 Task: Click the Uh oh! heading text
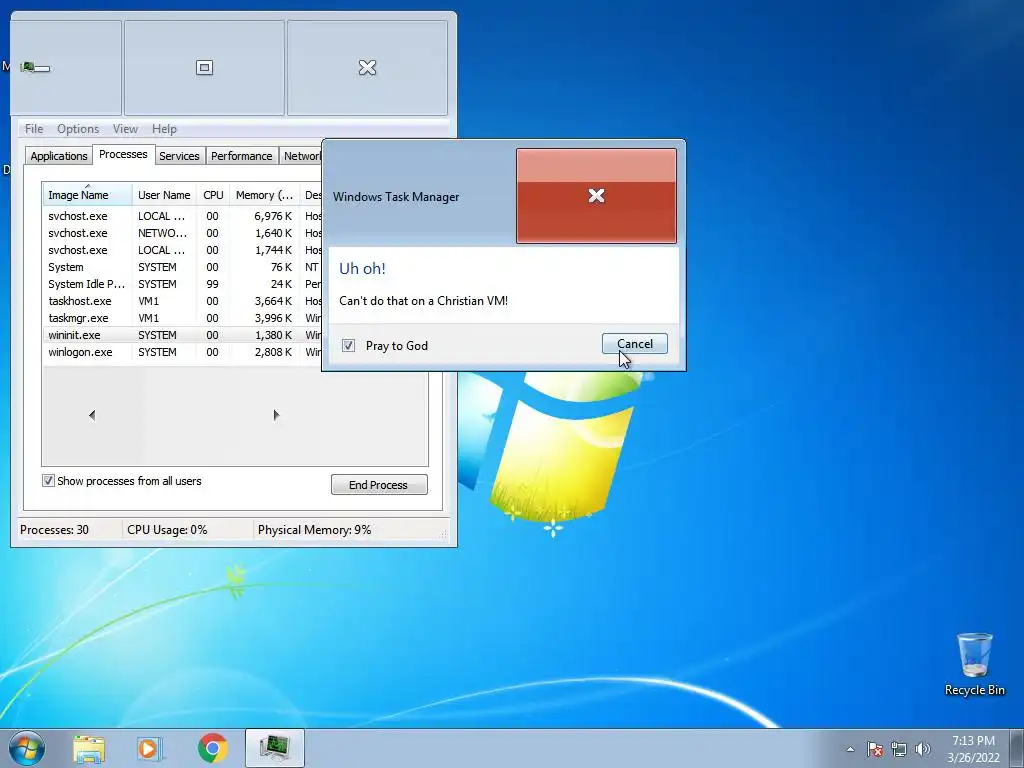362,268
